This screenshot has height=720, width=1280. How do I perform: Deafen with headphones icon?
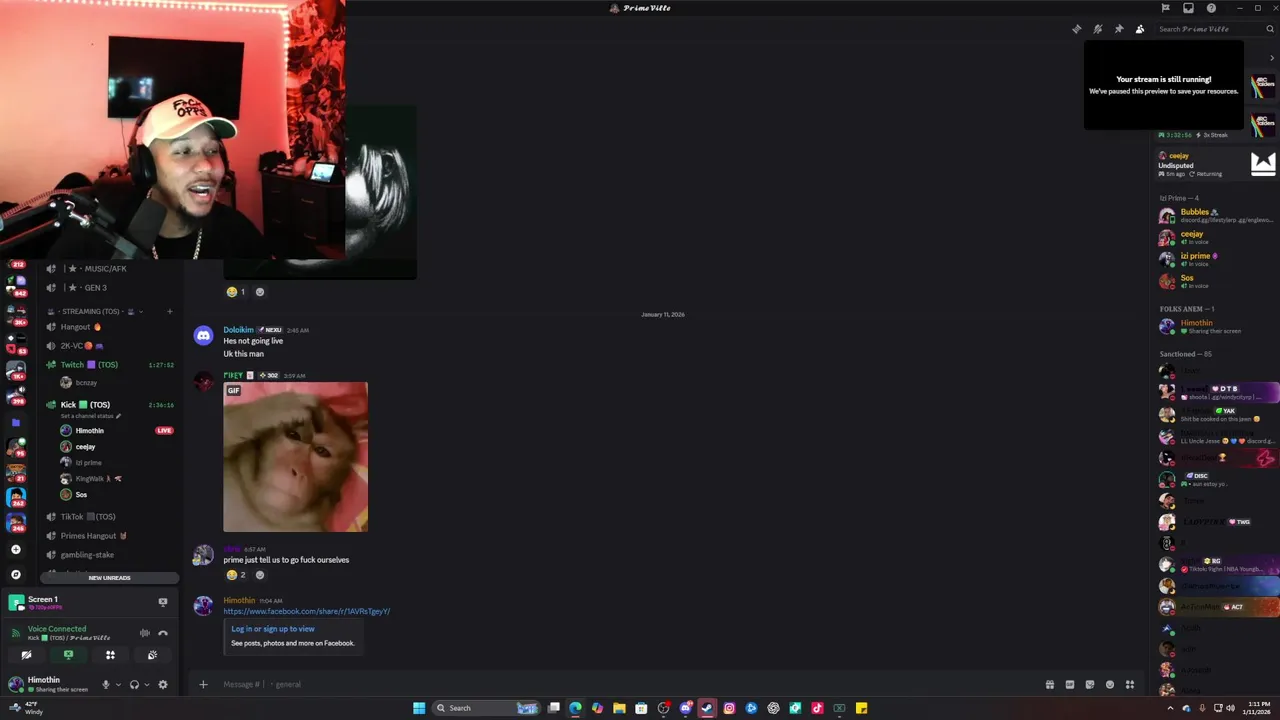pos(134,685)
